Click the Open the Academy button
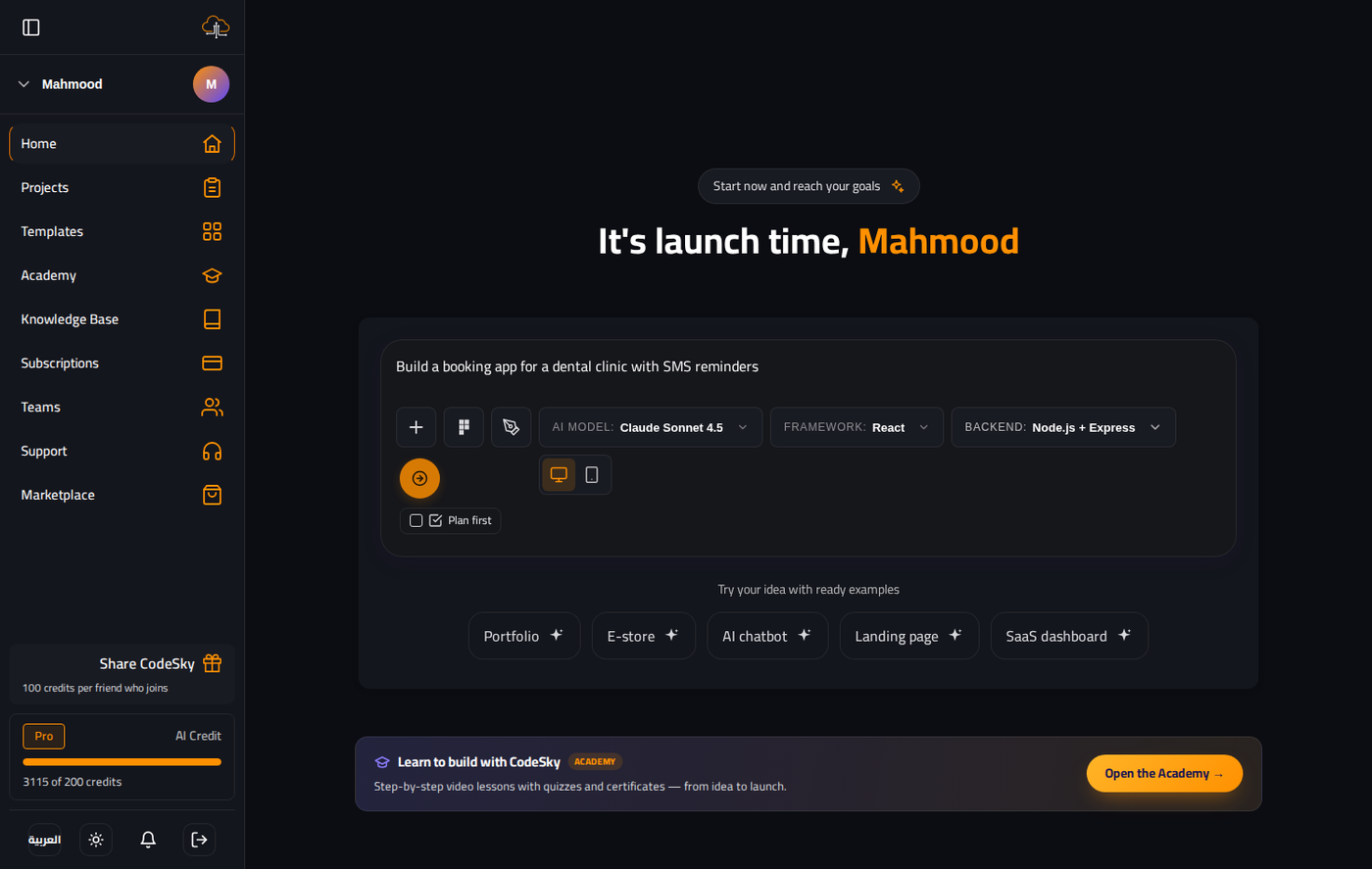This screenshot has height=869, width=1372. click(x=1164, y=774)
